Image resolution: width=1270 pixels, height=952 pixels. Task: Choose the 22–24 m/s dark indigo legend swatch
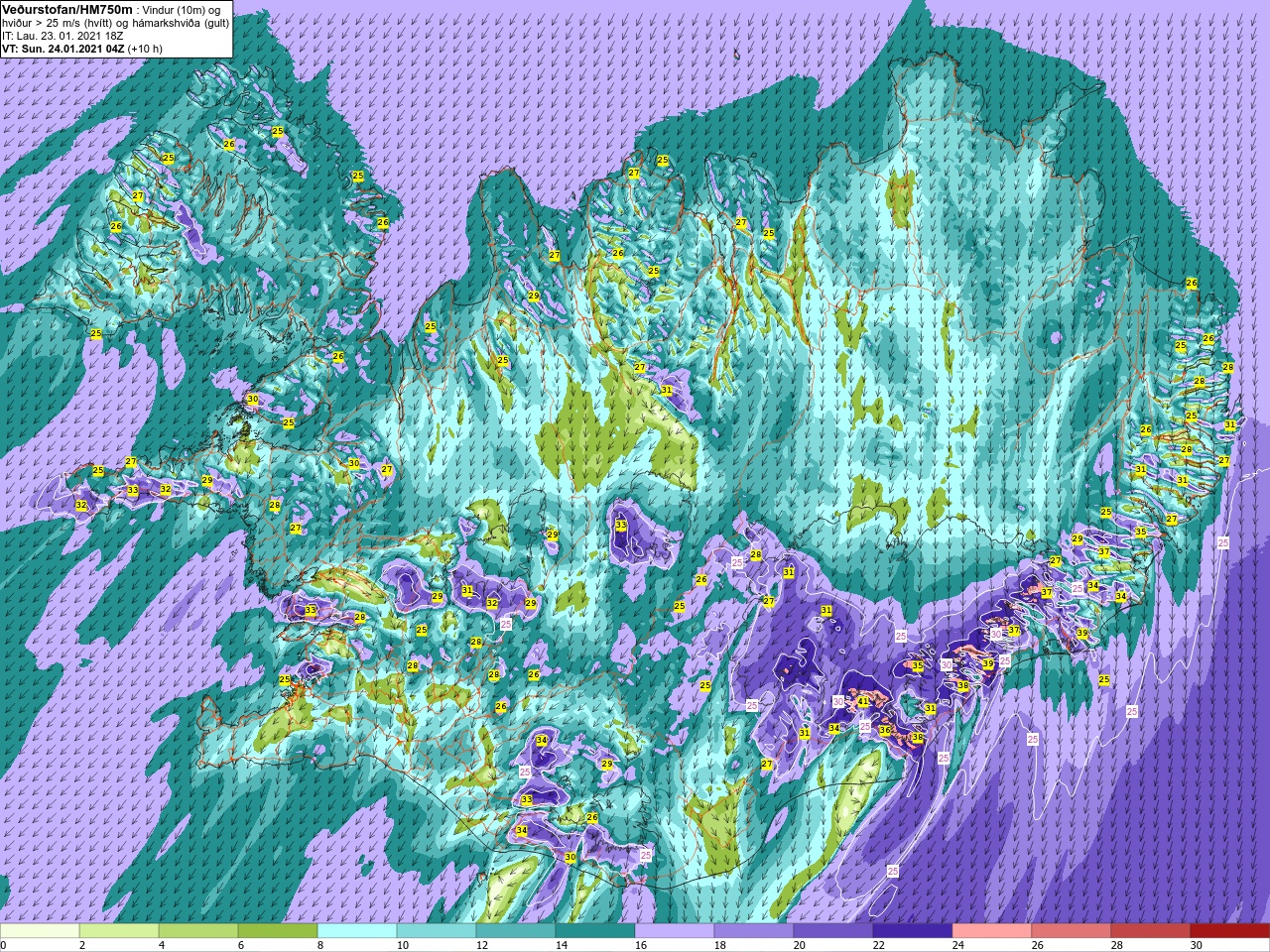point(913,931)
